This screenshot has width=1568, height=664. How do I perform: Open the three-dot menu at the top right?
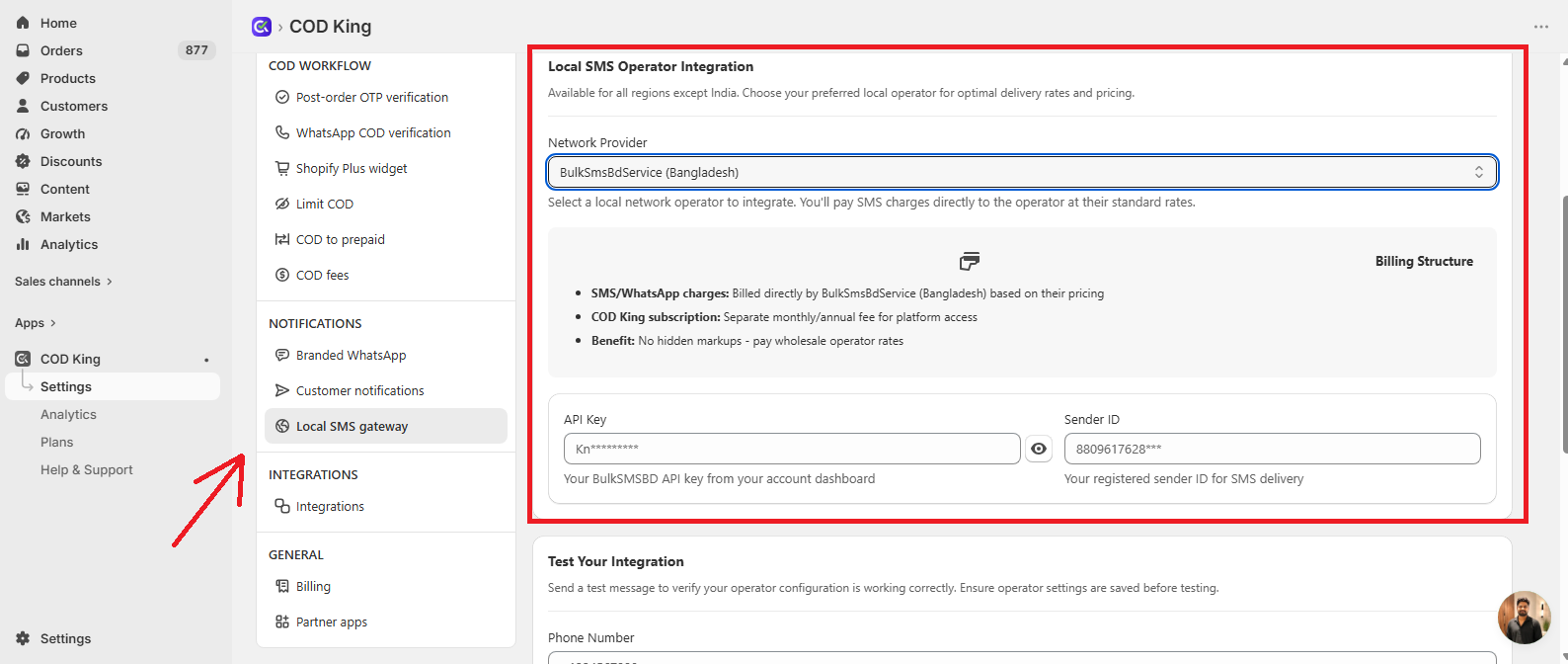[x=1541, y=27]
